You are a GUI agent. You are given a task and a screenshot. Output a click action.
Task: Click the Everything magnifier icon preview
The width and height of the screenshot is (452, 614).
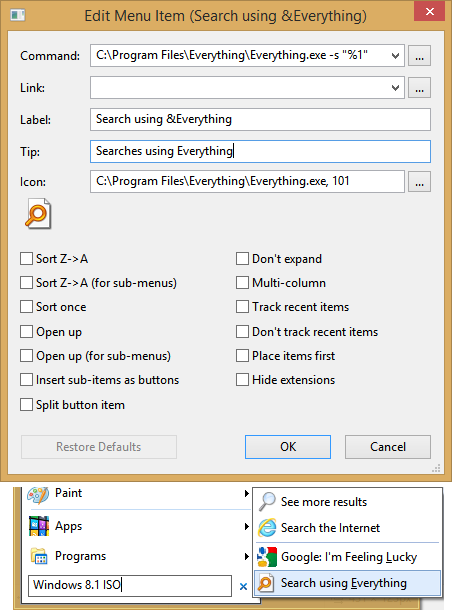[x=38, y=214]
